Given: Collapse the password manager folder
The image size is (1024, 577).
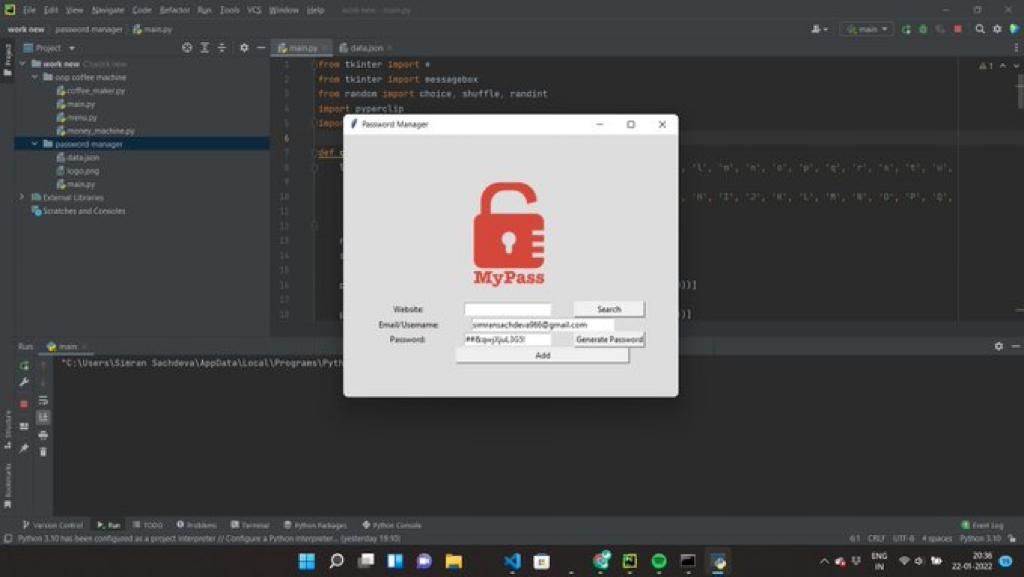Looking at the screenshot, I should [x=35, y=144].
